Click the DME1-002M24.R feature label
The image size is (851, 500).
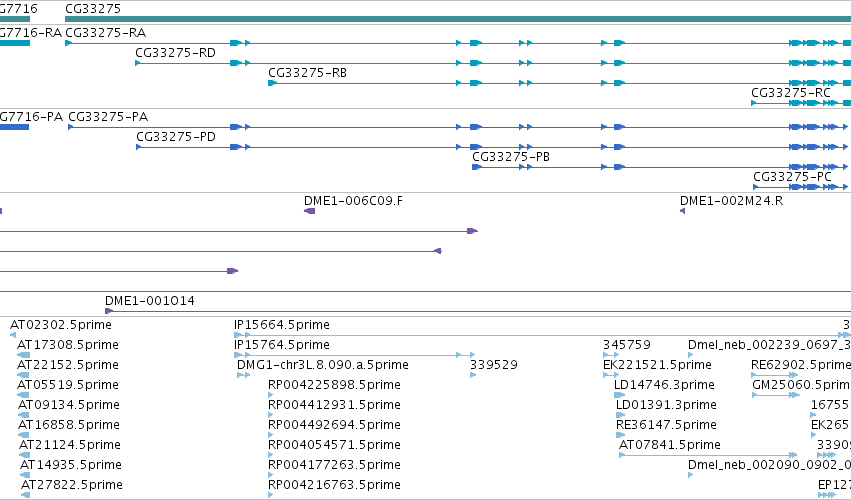click(x=732, y=201)
